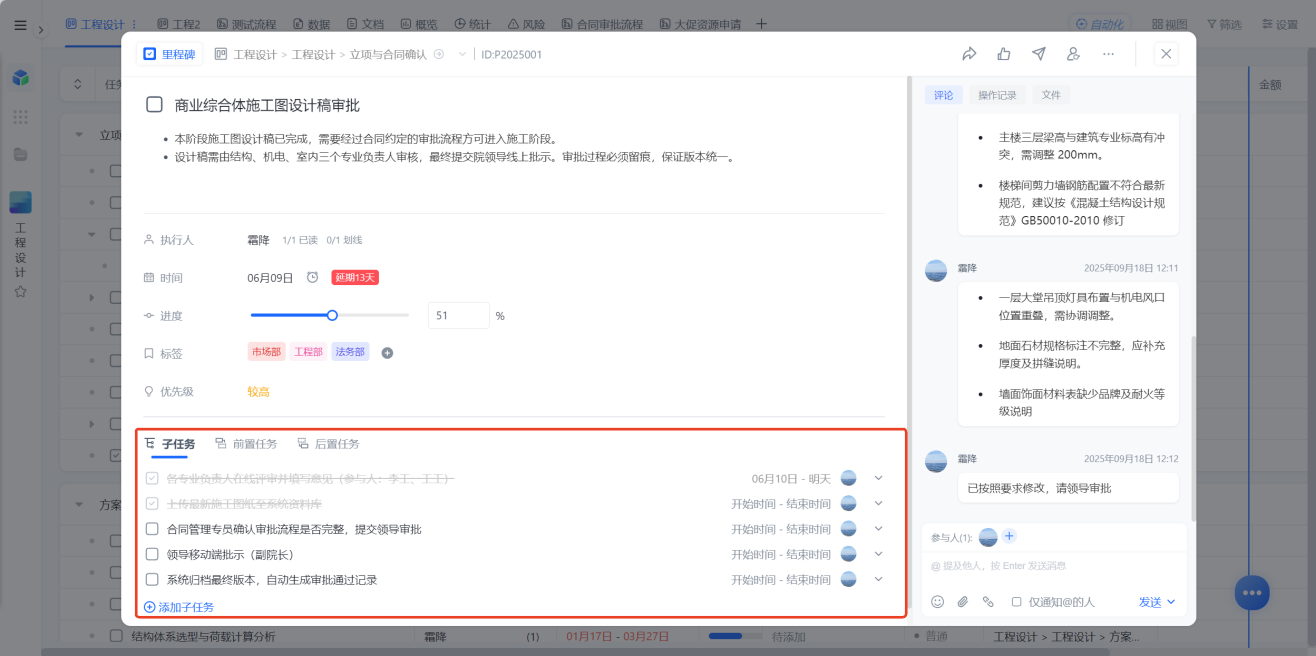The image size is (1316, 656).
Task: Click the folder icon in left sidebar
Action: click(x=20, y=155)
